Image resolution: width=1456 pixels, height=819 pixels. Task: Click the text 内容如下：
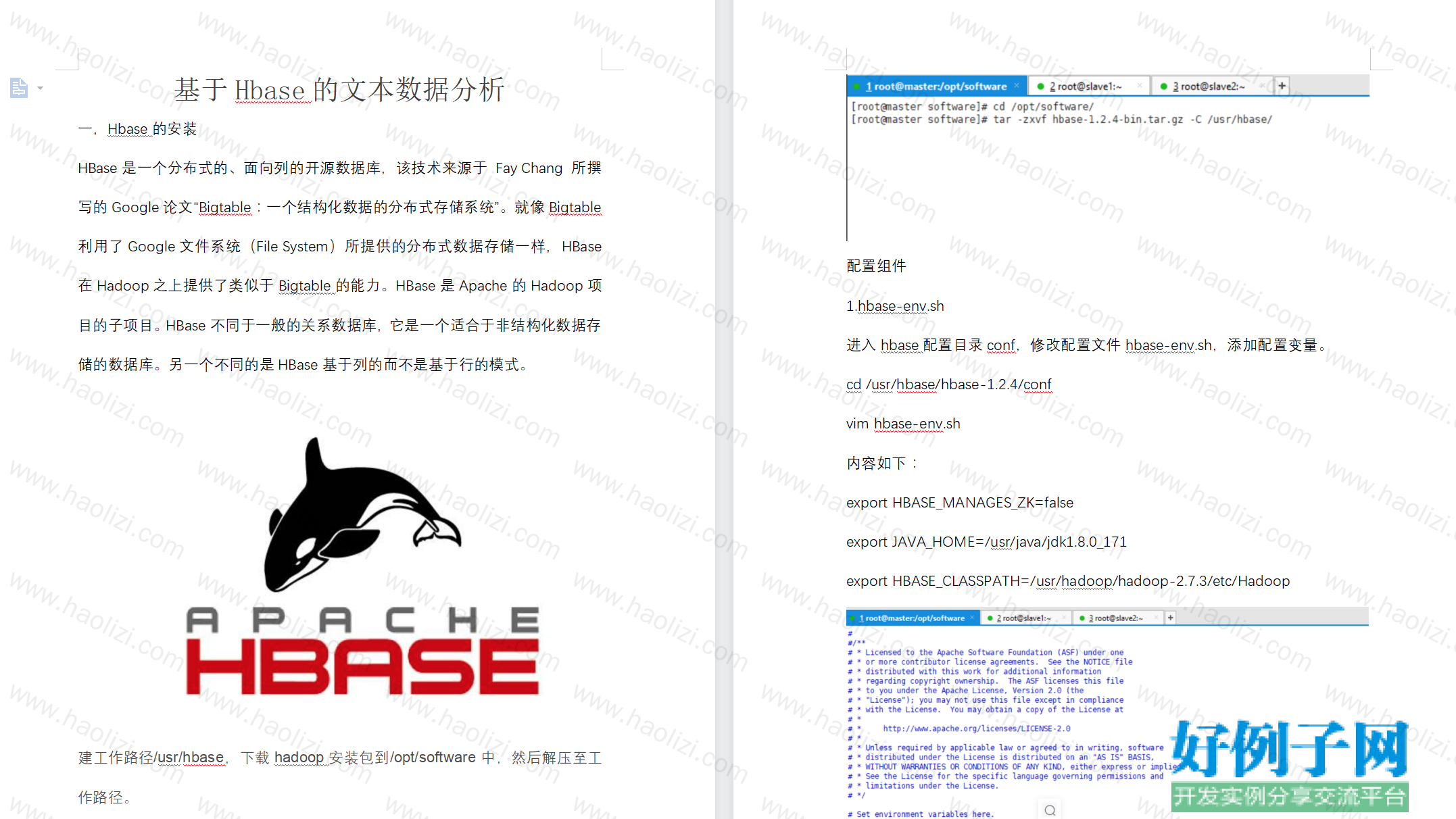[x=883, y=463]
